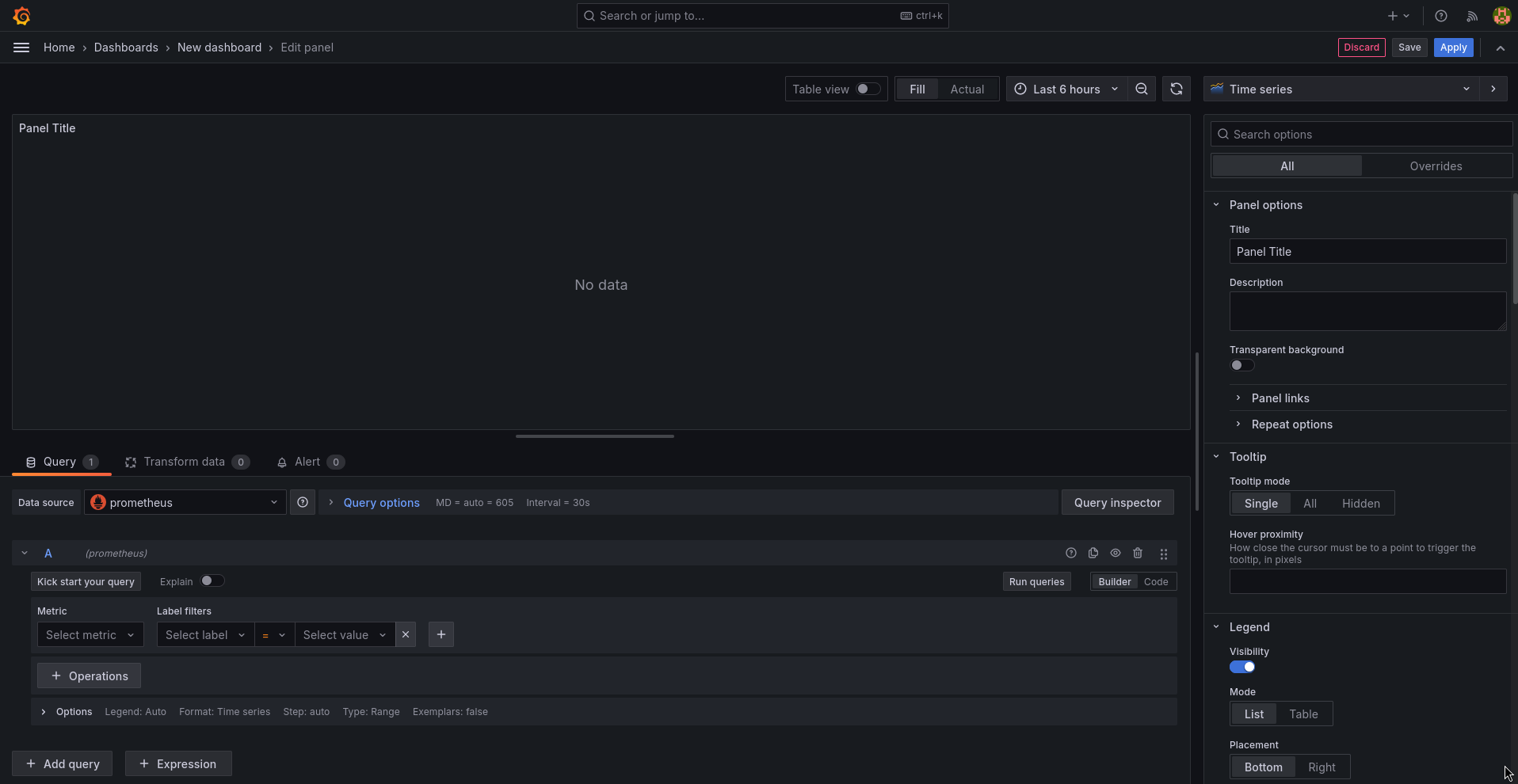Open the hamburger navigation menu
Viewport: 1518px width, 784px height.
pyautogui.click(x=21, y=48)
